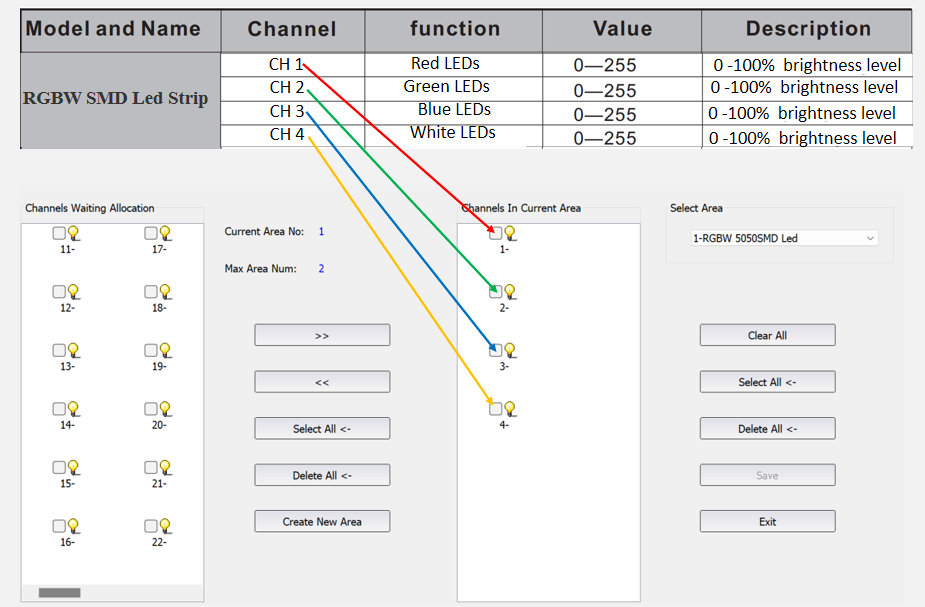Click the bulb icon for channel 17
Viewport: 925px width, 607px height.
coord(166,234)
